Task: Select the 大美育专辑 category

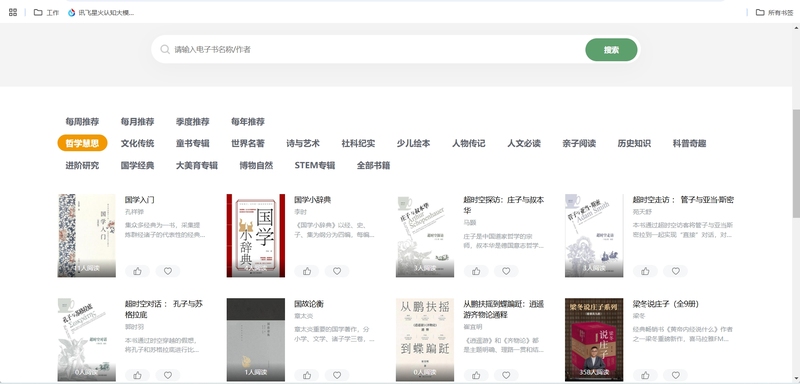Action: pyautogui.click(x=197, y=165)
